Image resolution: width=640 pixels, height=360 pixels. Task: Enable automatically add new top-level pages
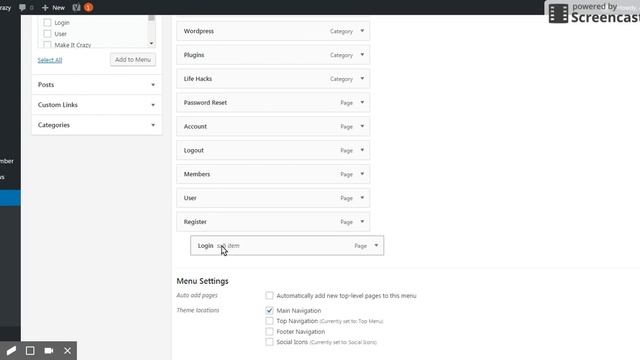[x=269, y=295]
